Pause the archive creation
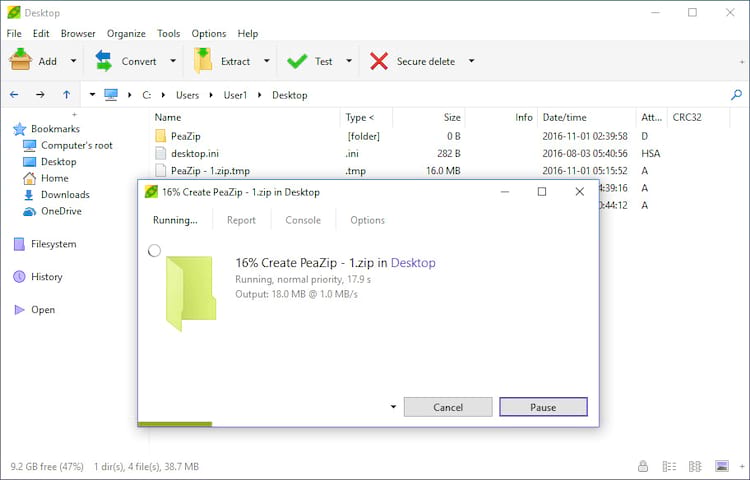The width and height of the screenshot is (750, 480). tap(543, 407)
